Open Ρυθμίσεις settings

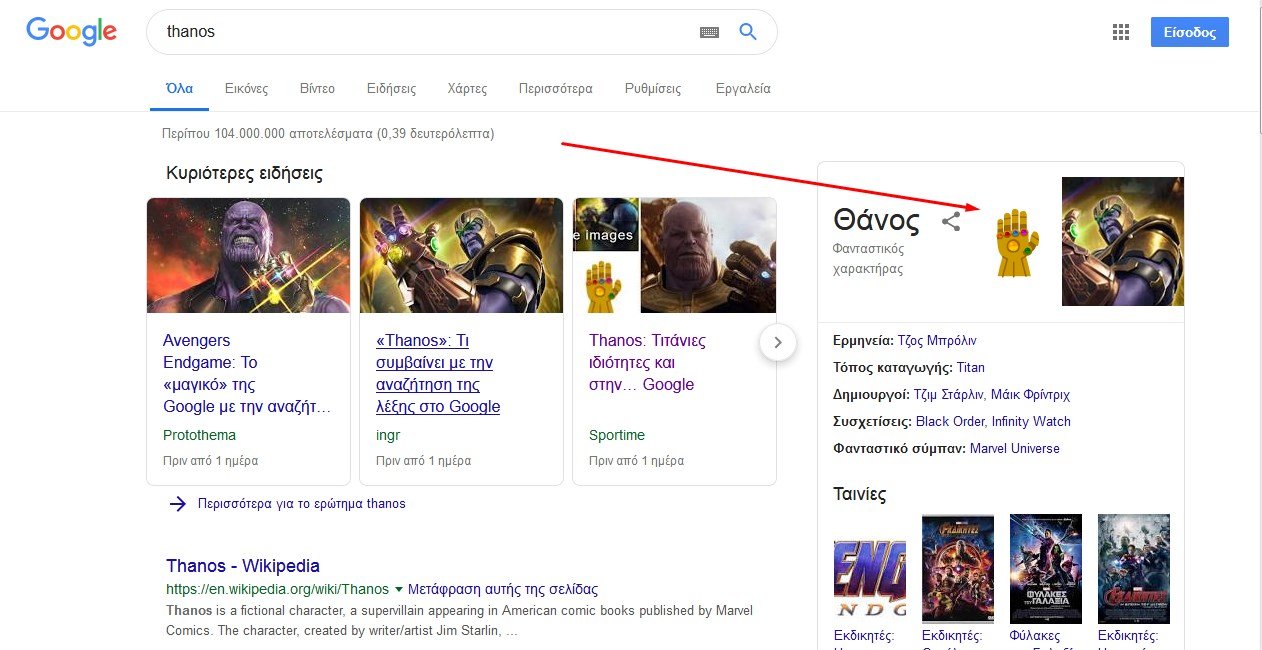[x=653, y=88]
